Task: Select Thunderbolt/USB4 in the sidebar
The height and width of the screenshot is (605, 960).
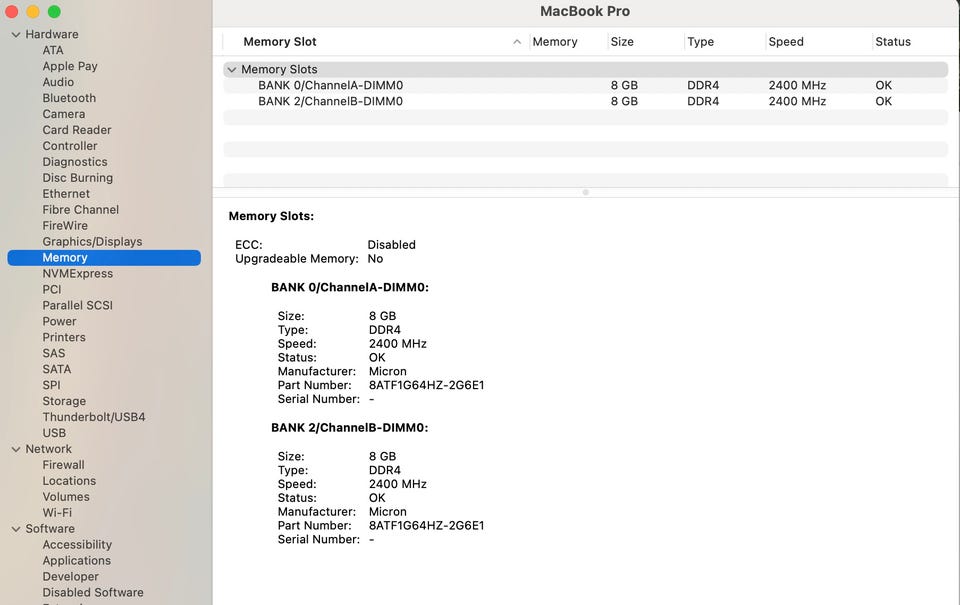Action: [94, 417]
